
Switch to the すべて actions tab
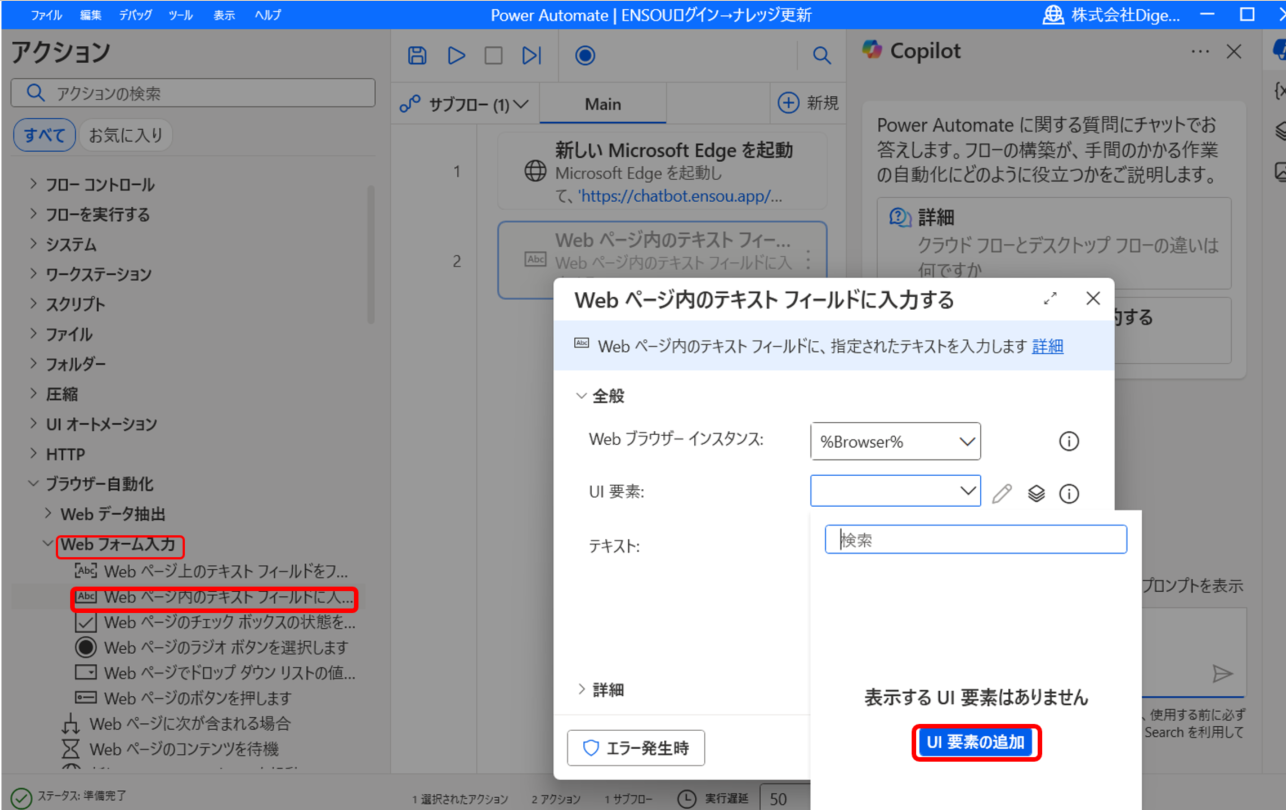[44, 135]
